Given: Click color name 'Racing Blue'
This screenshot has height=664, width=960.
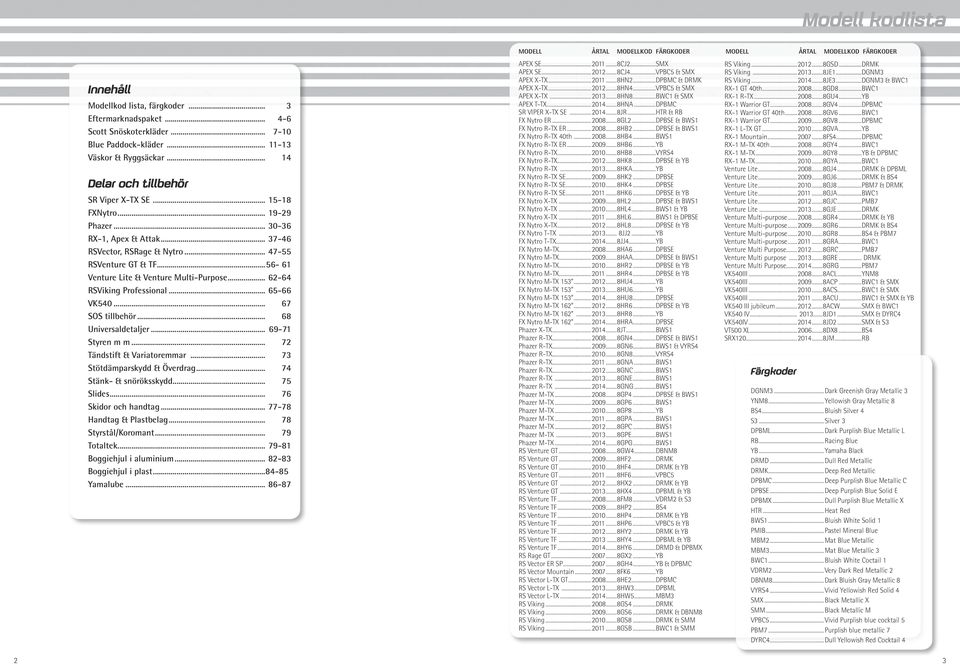Looking at the screenshot, I should click(x=841, y=441).
